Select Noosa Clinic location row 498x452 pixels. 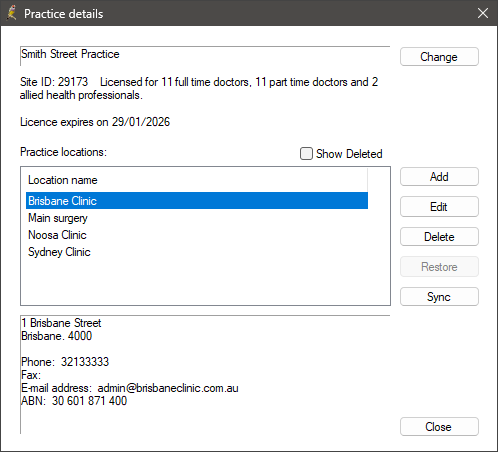[x=197, y=235]
